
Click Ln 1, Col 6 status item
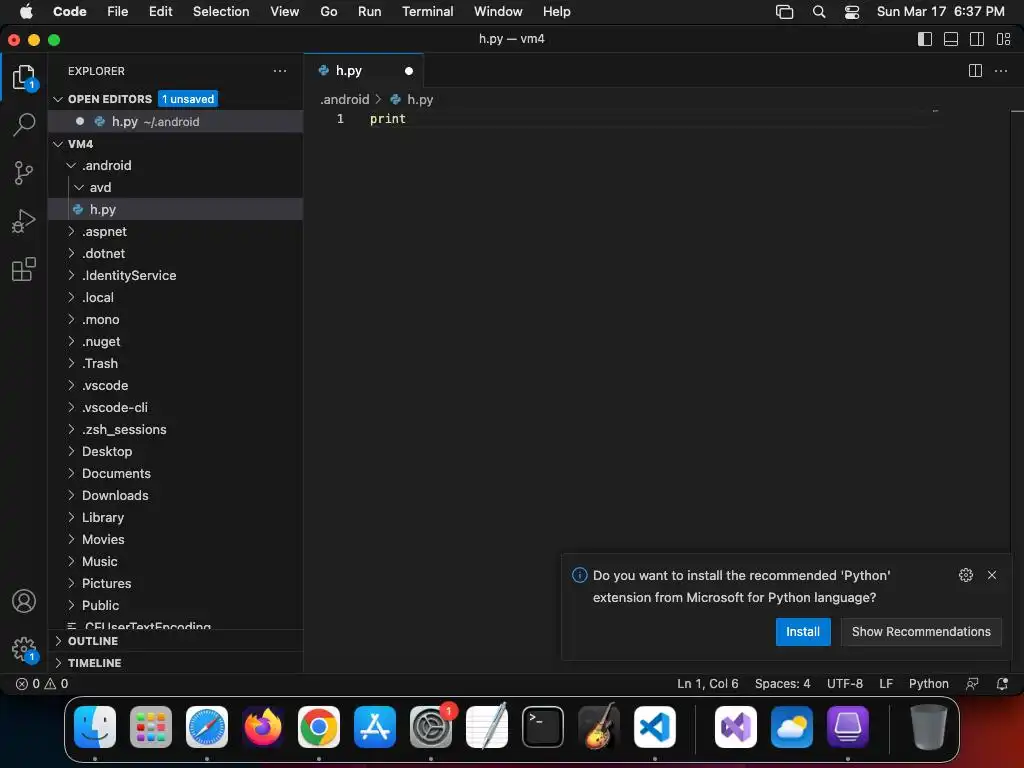[x=707, y=684]
